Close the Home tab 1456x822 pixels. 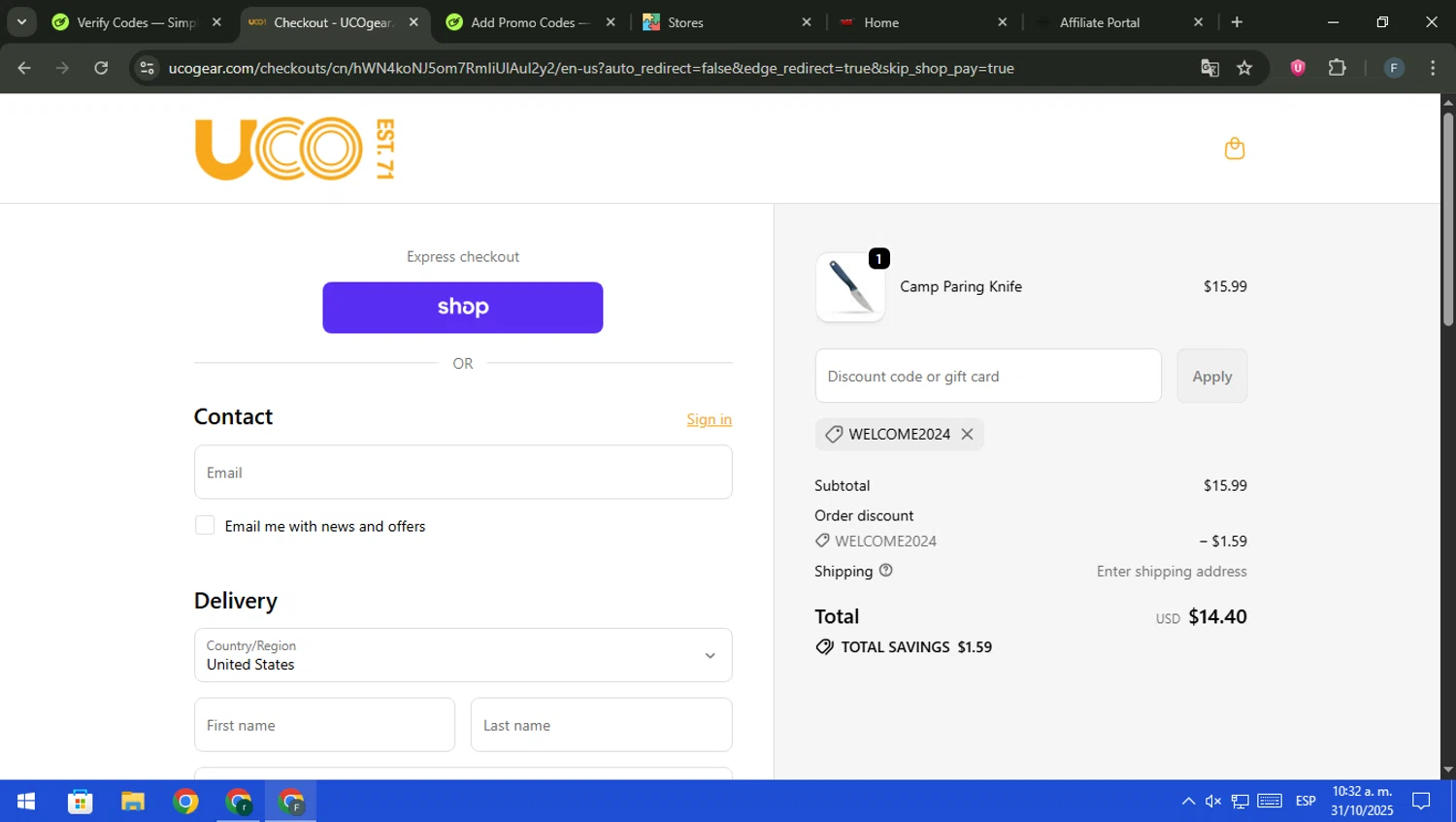pos(1003,21)
